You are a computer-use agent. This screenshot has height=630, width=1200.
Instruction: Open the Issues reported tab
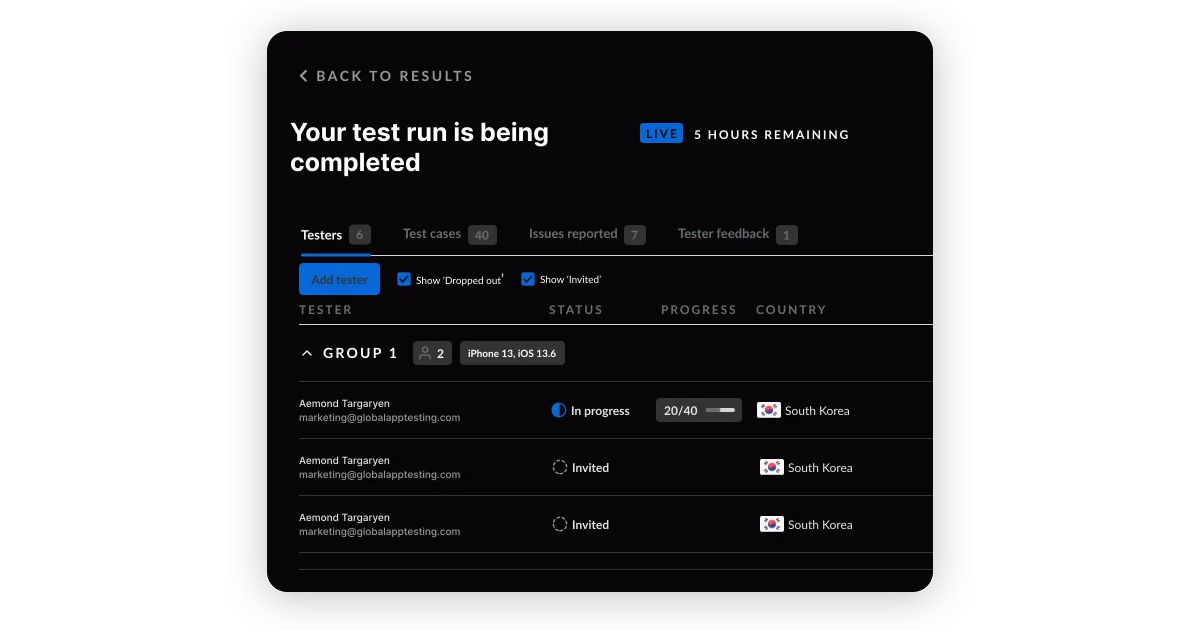(x=573, y=234)
